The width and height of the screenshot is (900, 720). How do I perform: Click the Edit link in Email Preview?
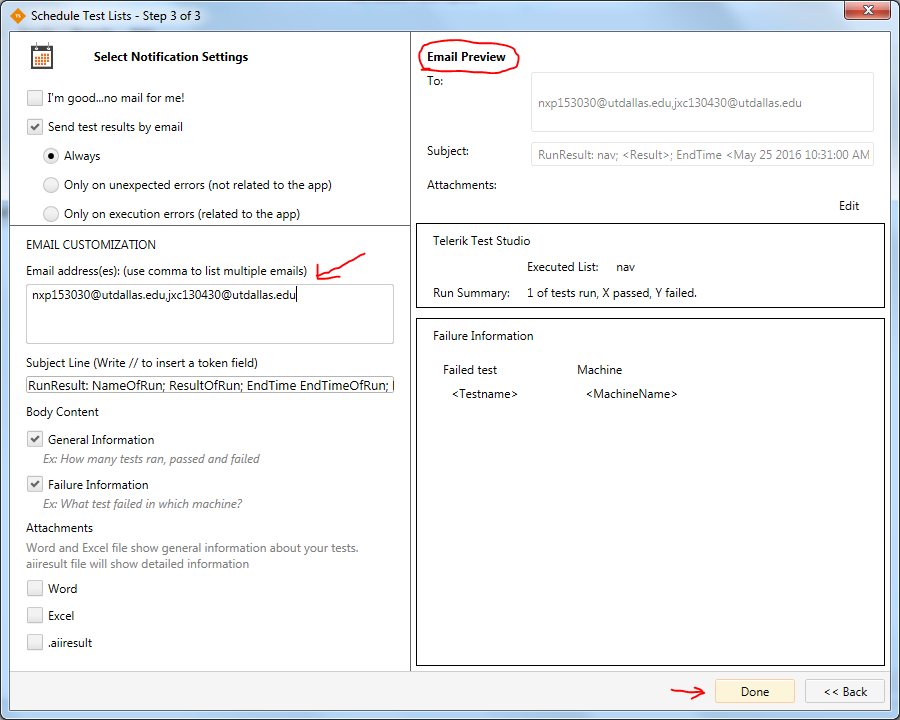pos(848,206)
